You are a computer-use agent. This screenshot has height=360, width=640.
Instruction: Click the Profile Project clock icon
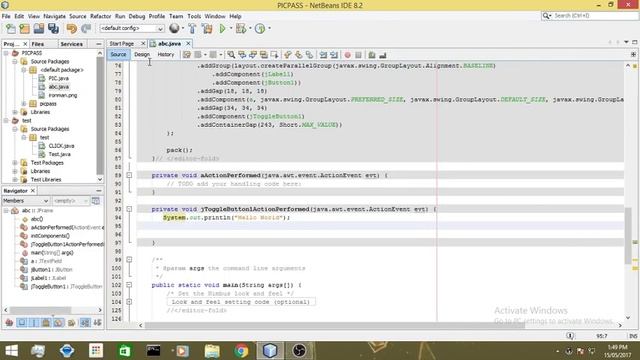[260, 29]
